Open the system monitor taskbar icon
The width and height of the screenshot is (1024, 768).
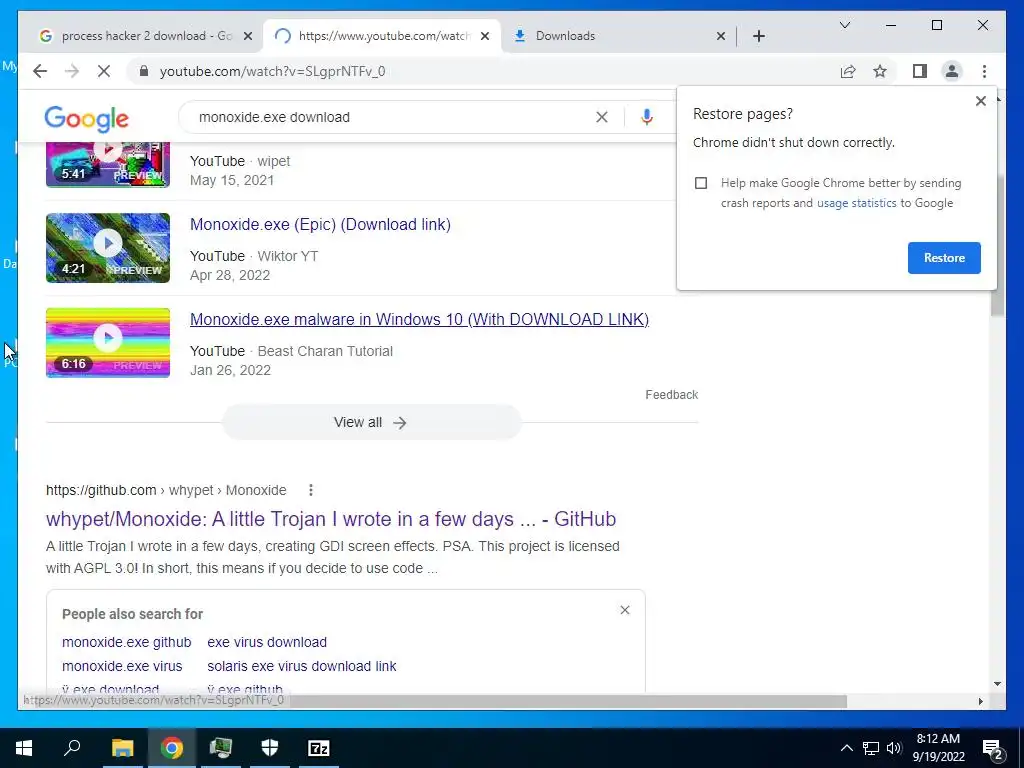(x=221, y=748)
